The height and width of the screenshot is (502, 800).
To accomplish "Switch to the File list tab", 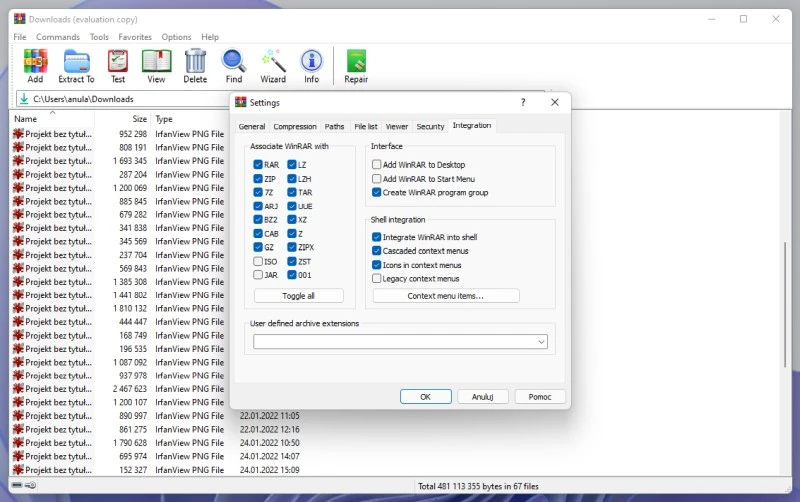I will 366,127.
